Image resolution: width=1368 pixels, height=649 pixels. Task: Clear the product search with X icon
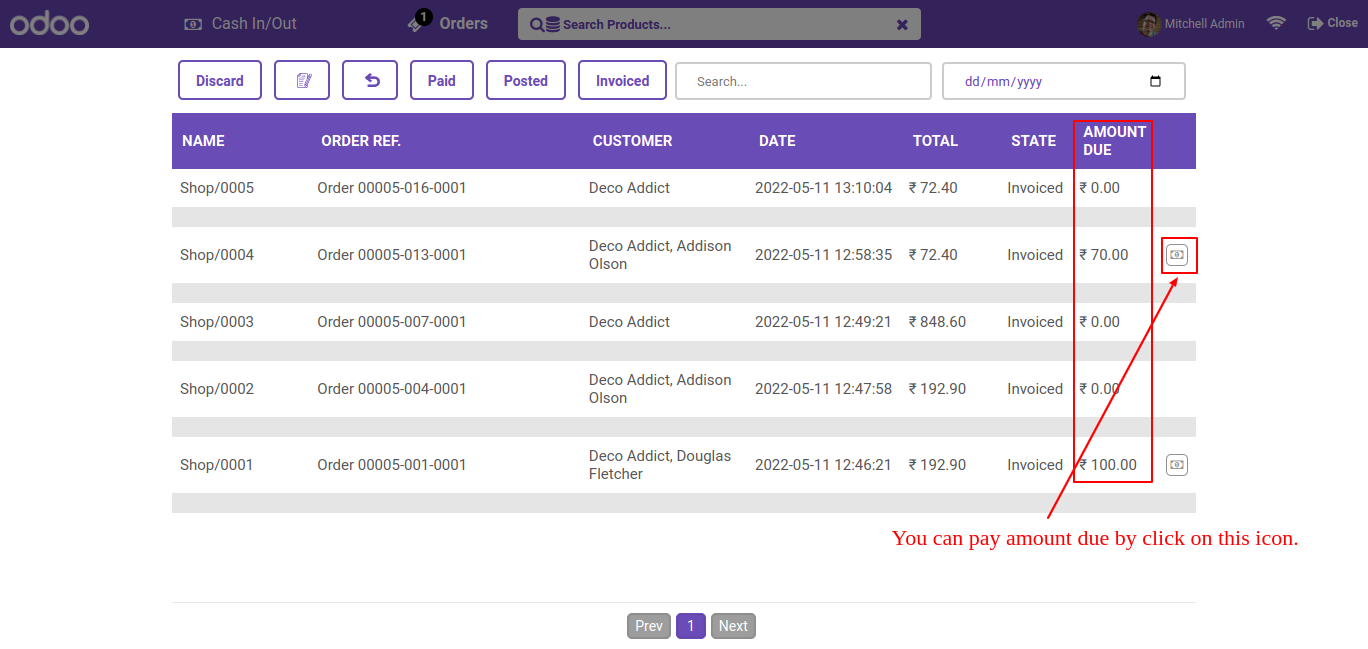coord(902,25)
